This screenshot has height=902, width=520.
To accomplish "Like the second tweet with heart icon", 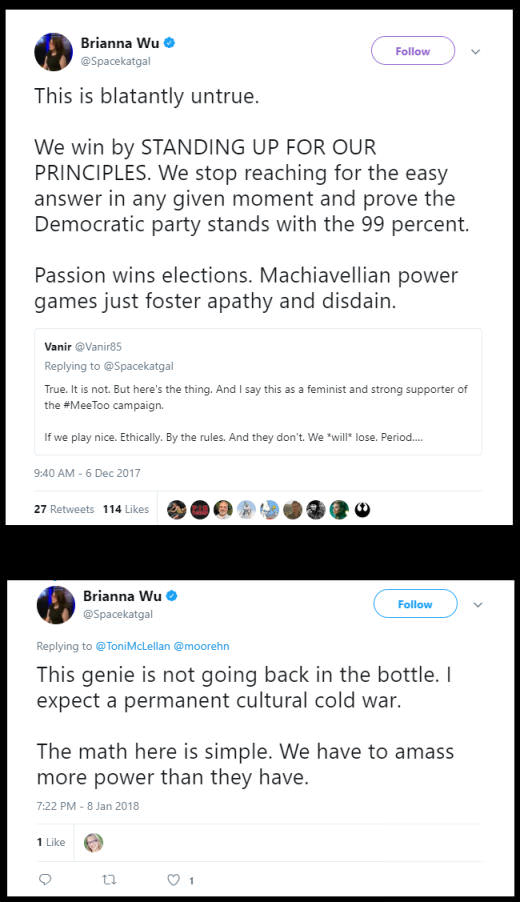I will click(173, 880).
